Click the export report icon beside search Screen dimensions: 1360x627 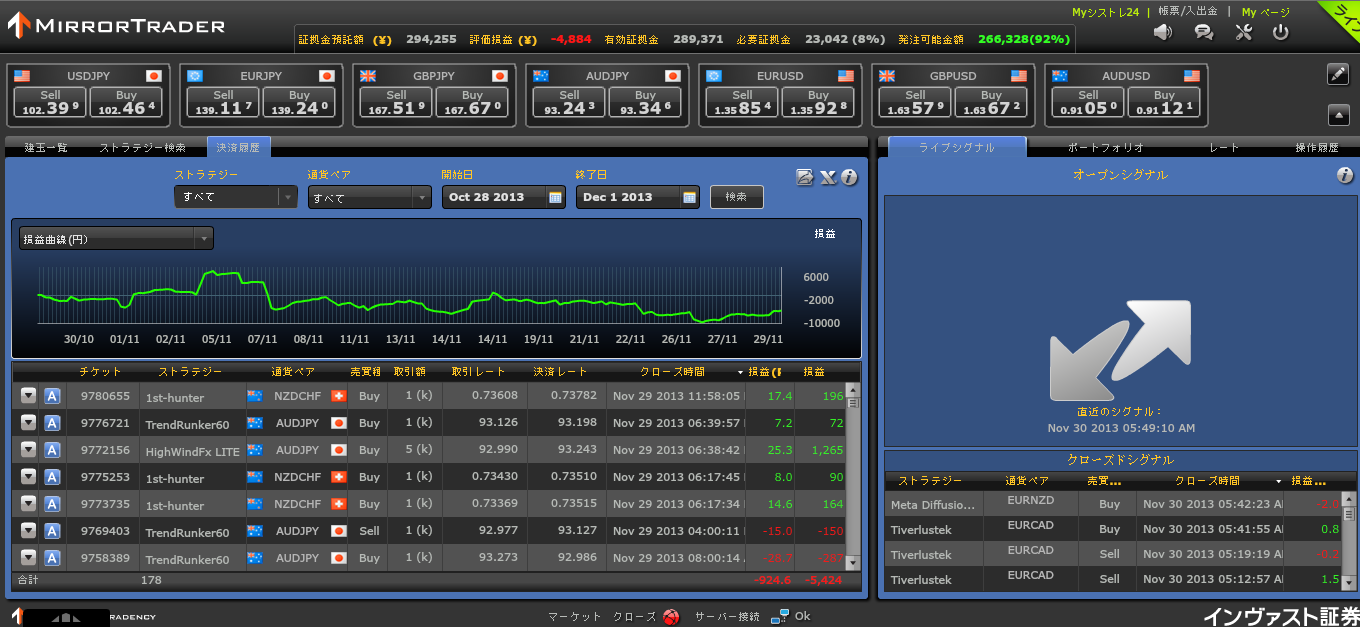pos(805,177)
